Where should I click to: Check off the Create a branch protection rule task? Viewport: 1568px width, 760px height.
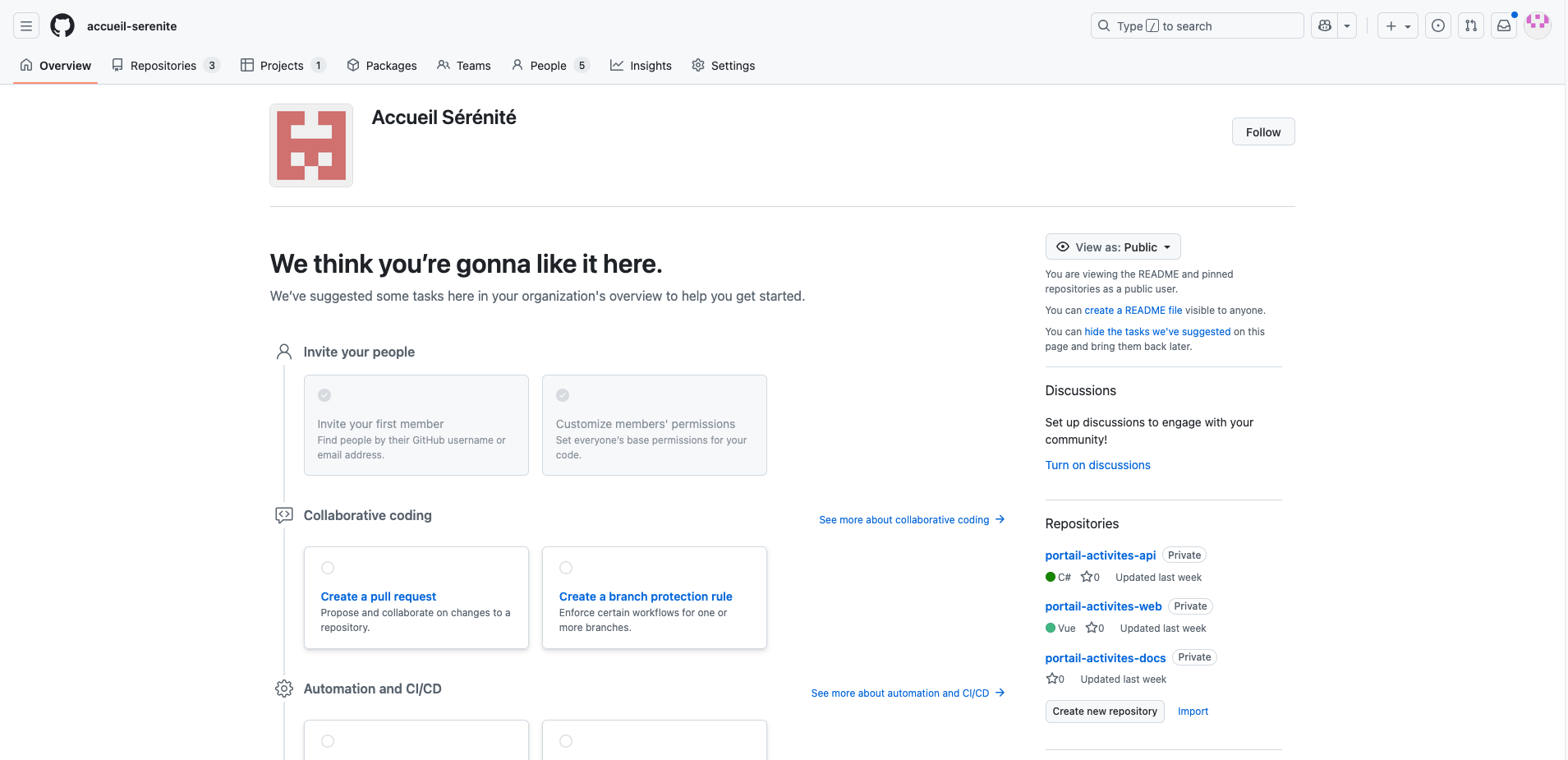tap(566, 568)
